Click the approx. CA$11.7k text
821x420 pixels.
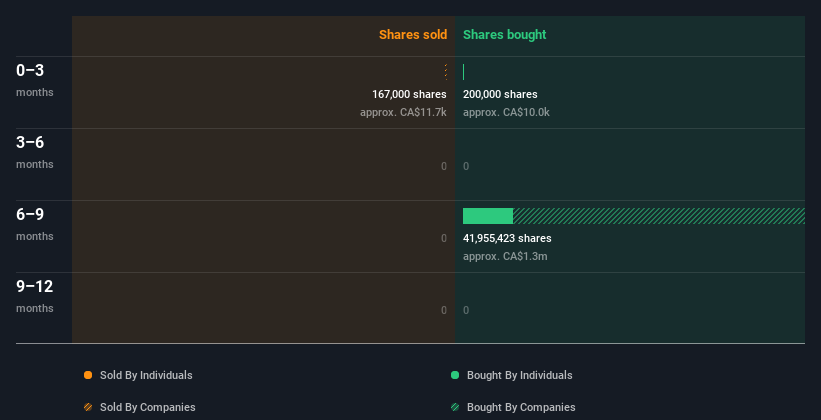(x=403, y=113)
